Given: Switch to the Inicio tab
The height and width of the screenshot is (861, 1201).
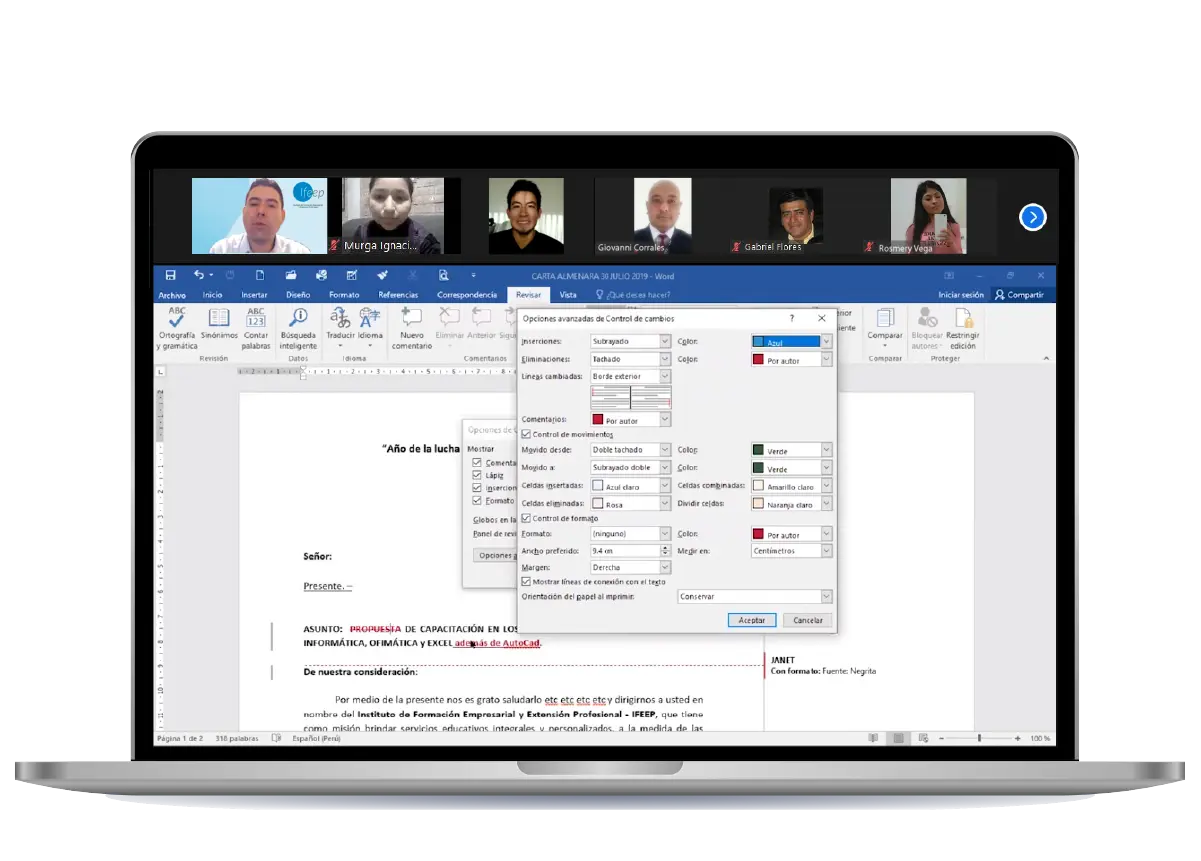Looking at the screenshot, I should pos(212,295).
